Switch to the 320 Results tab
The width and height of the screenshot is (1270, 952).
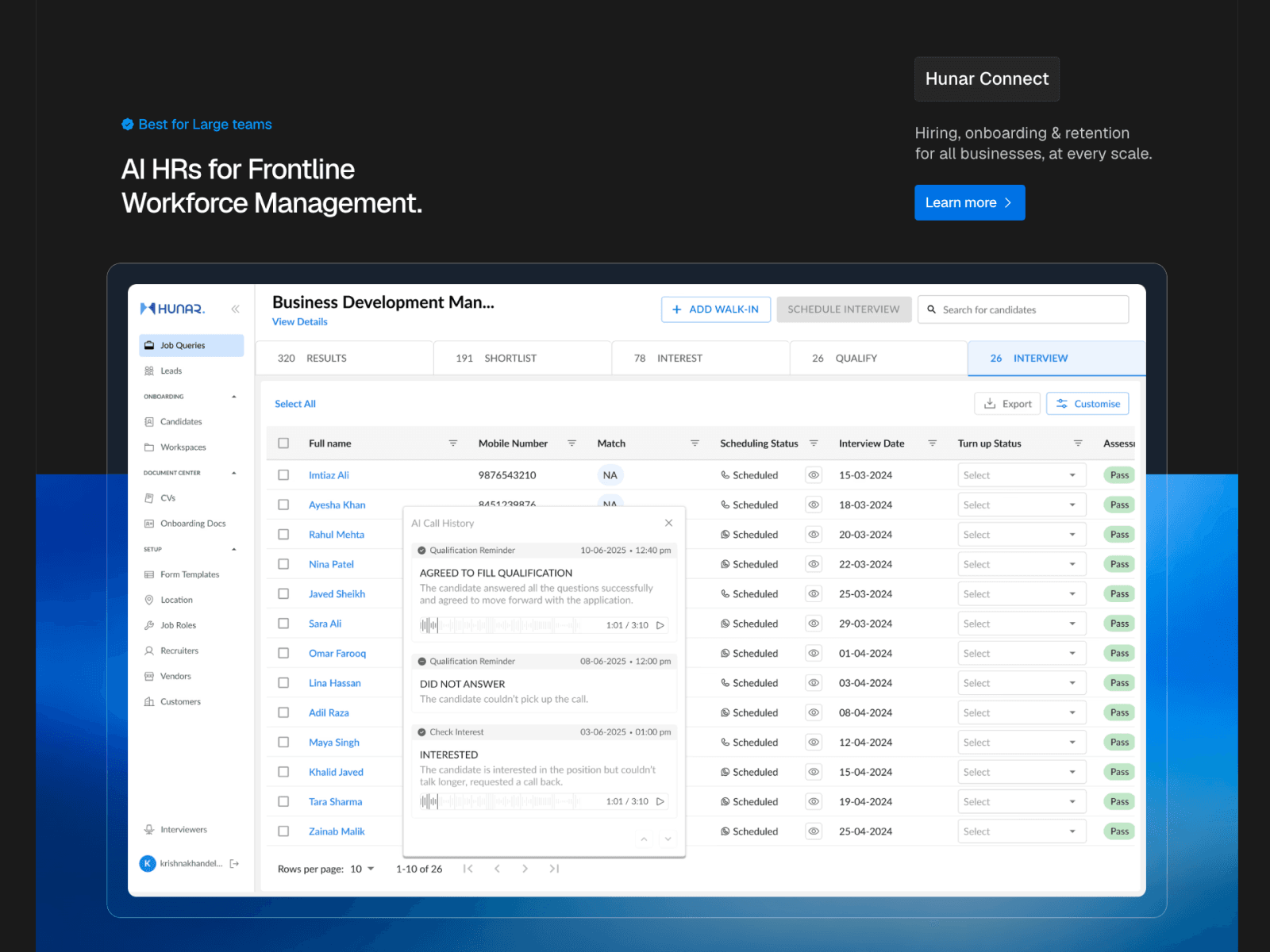(344, 359)
